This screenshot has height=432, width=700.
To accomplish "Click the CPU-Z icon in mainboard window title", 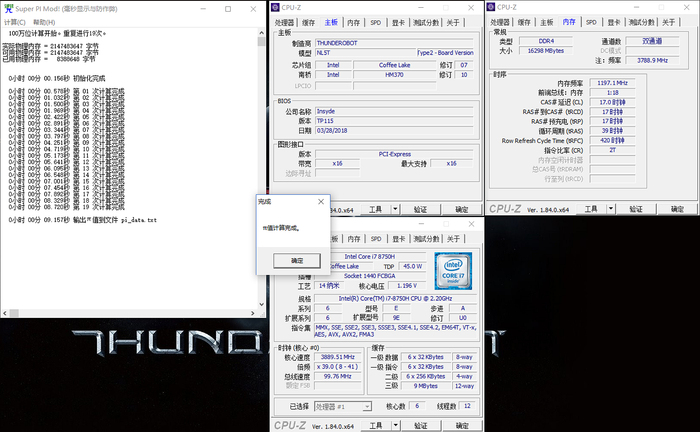I will (275, 8).
